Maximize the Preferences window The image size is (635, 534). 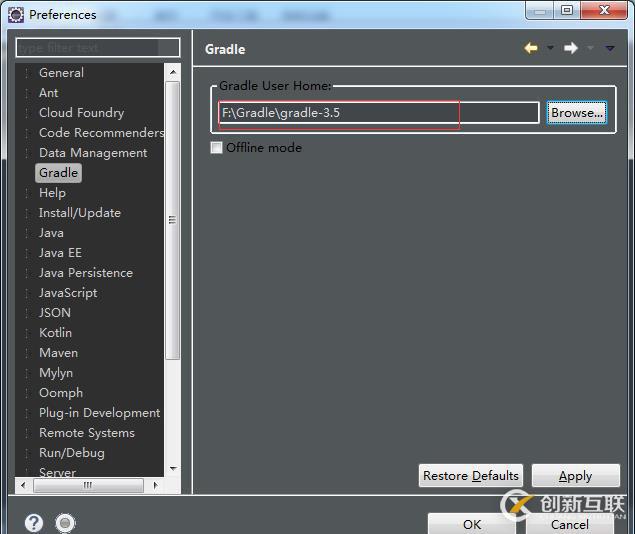567,10
